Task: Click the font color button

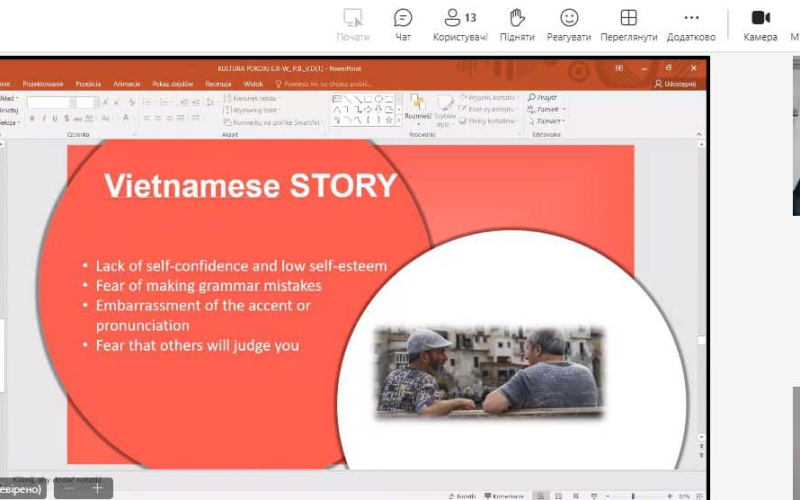Action: (126, 118)
